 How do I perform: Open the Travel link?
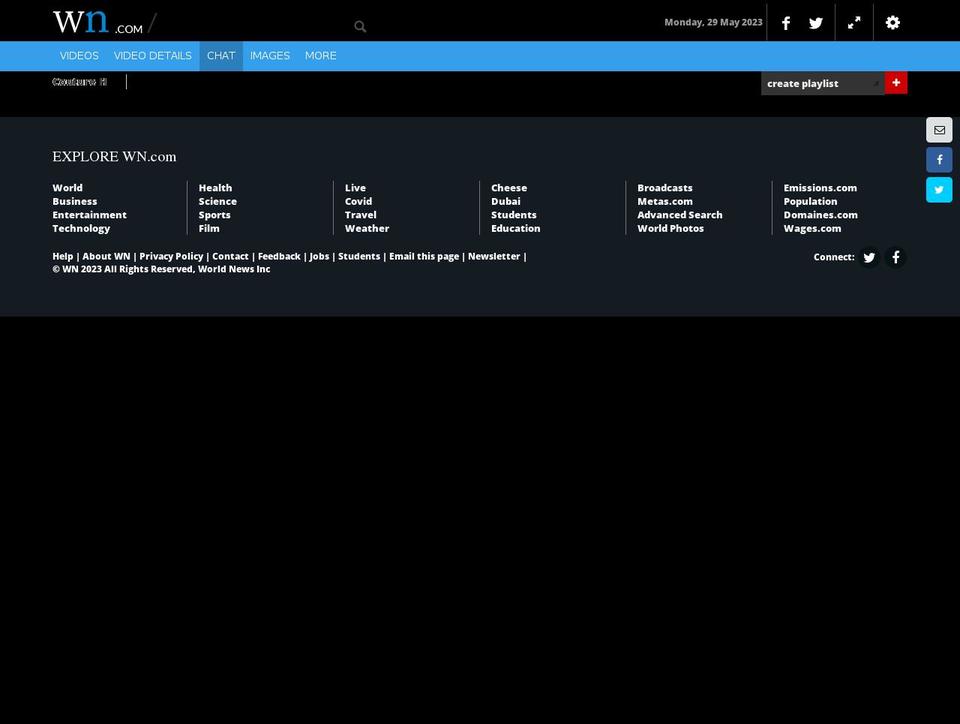click(361, 215)
